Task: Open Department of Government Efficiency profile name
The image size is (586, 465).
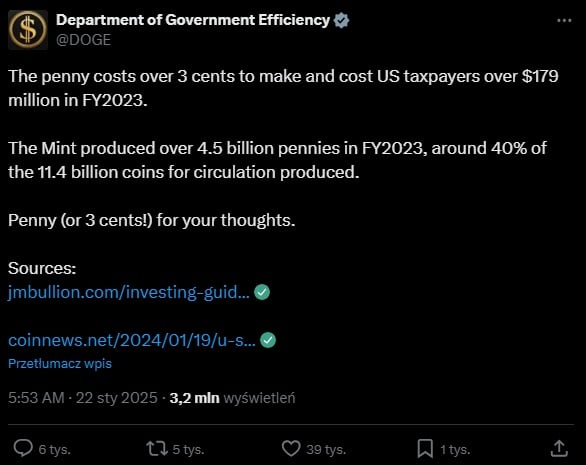Action: pos(193,20)
